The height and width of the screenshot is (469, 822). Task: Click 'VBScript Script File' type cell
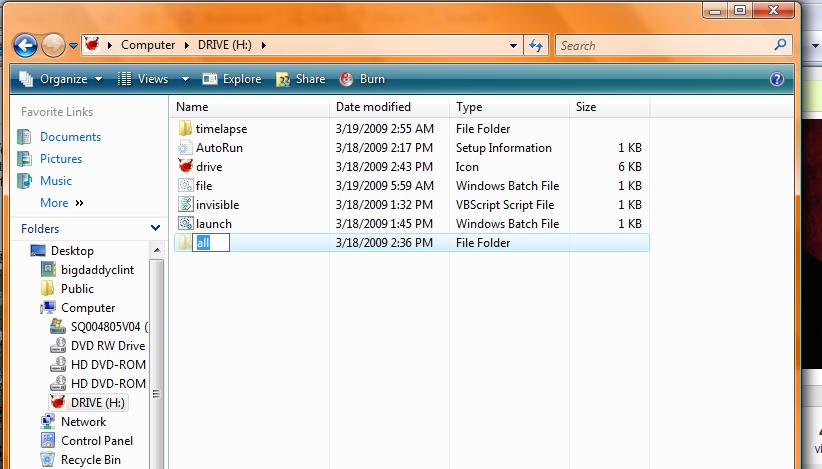[505, 205]
